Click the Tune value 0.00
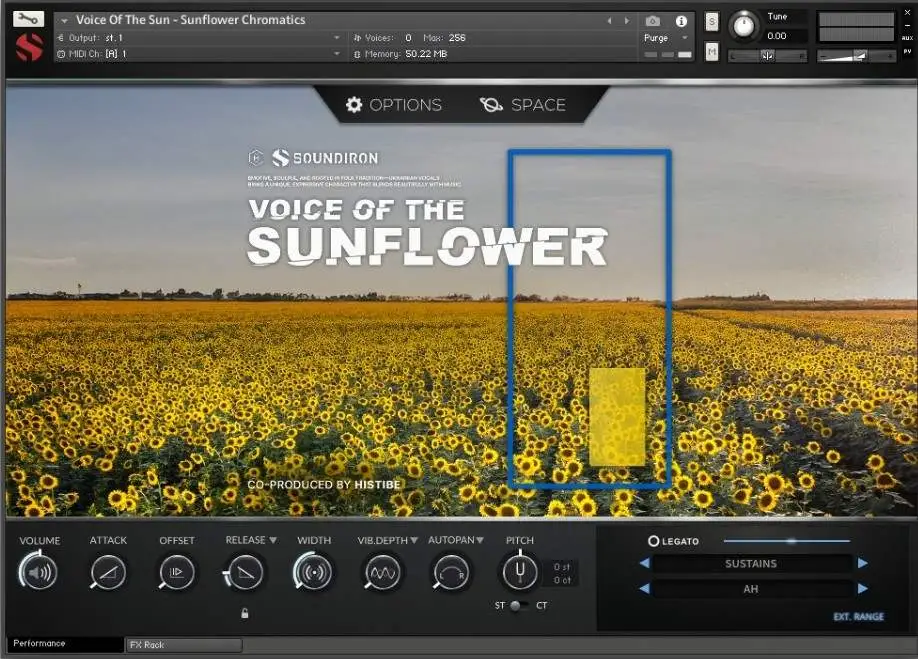 tap(777, 36)
